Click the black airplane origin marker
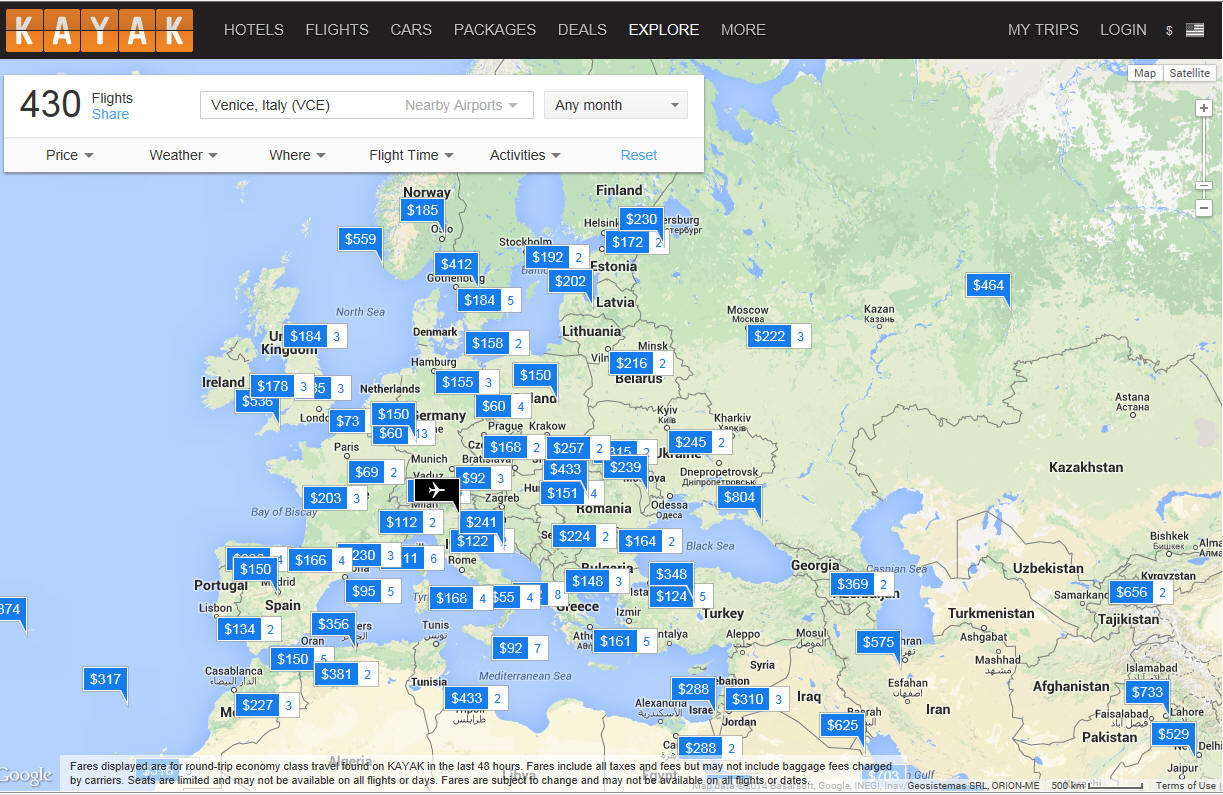This screenshot has width=1223, height=795. [x=436, y=490]
